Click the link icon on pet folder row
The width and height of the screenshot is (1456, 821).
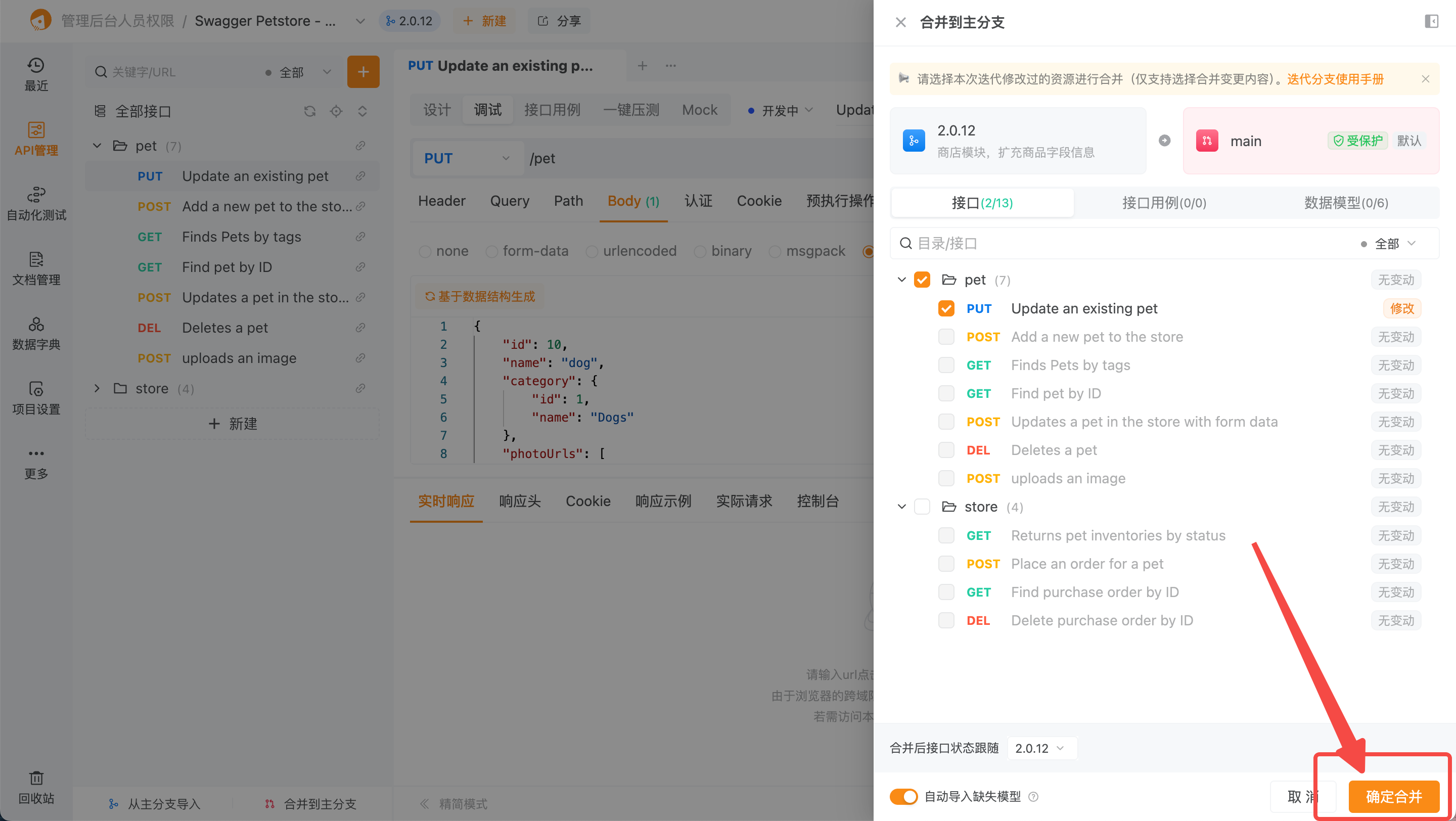tap(360, 146)
